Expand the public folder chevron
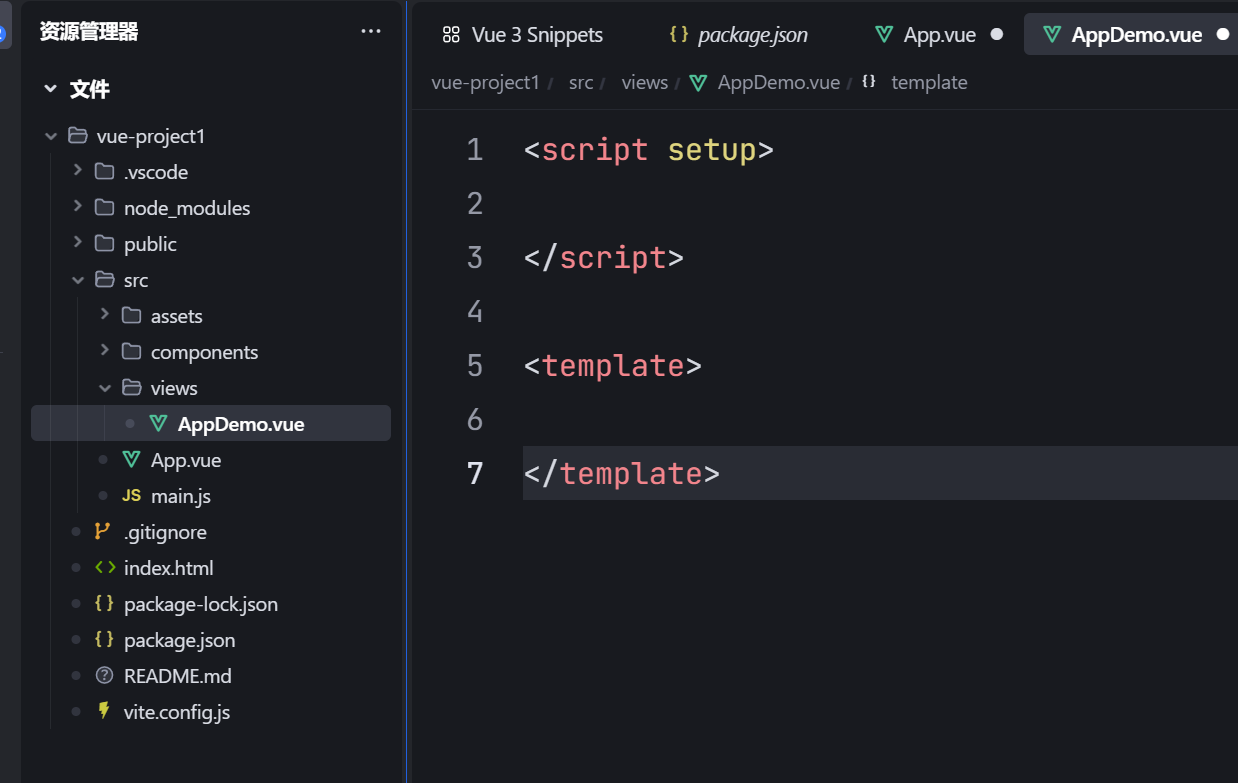 pyautogui.click(x=78, y=243)
